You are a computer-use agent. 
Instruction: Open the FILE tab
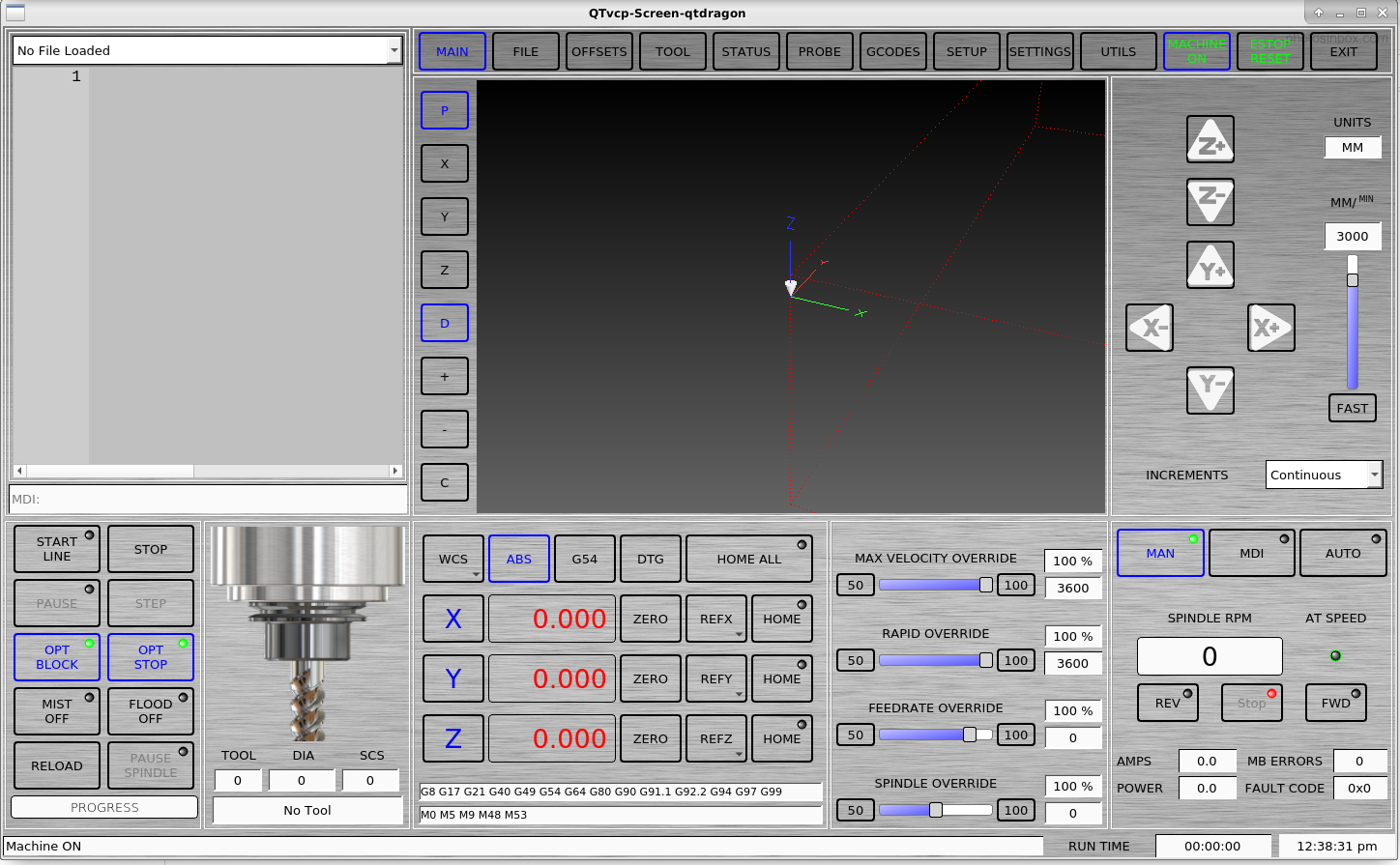click(526, 51)
